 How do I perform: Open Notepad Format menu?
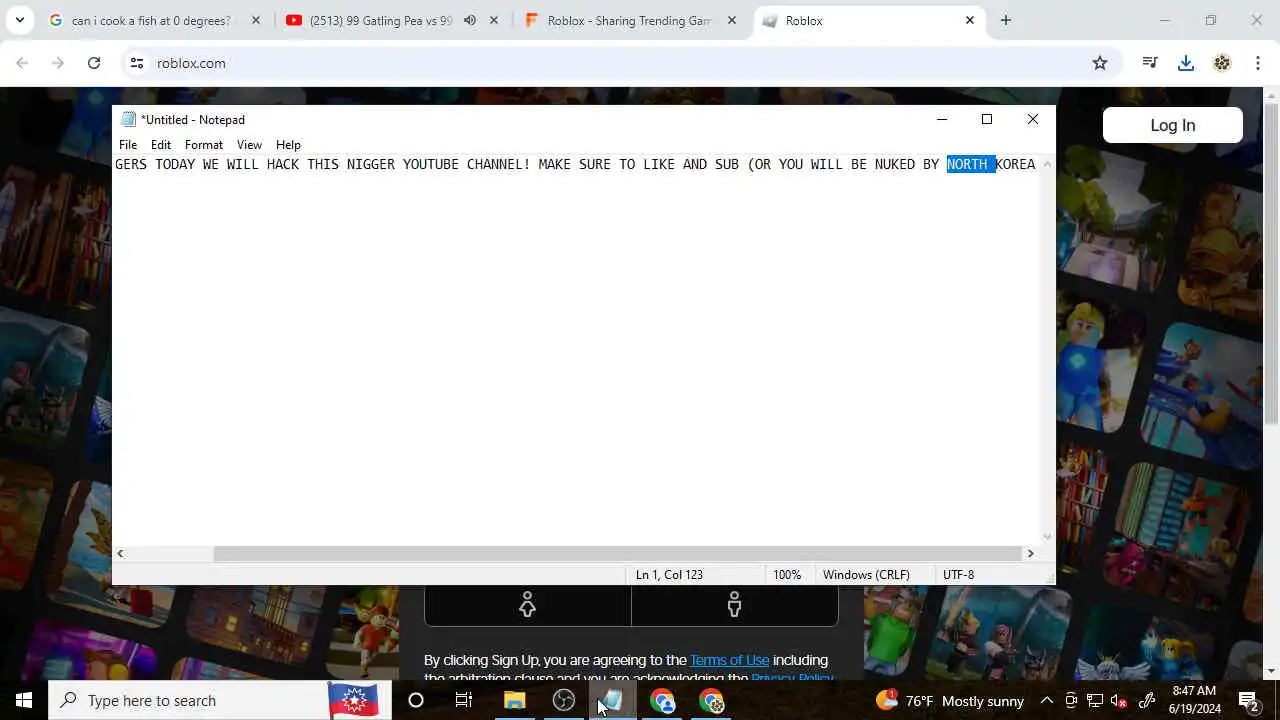click(204, 145)
